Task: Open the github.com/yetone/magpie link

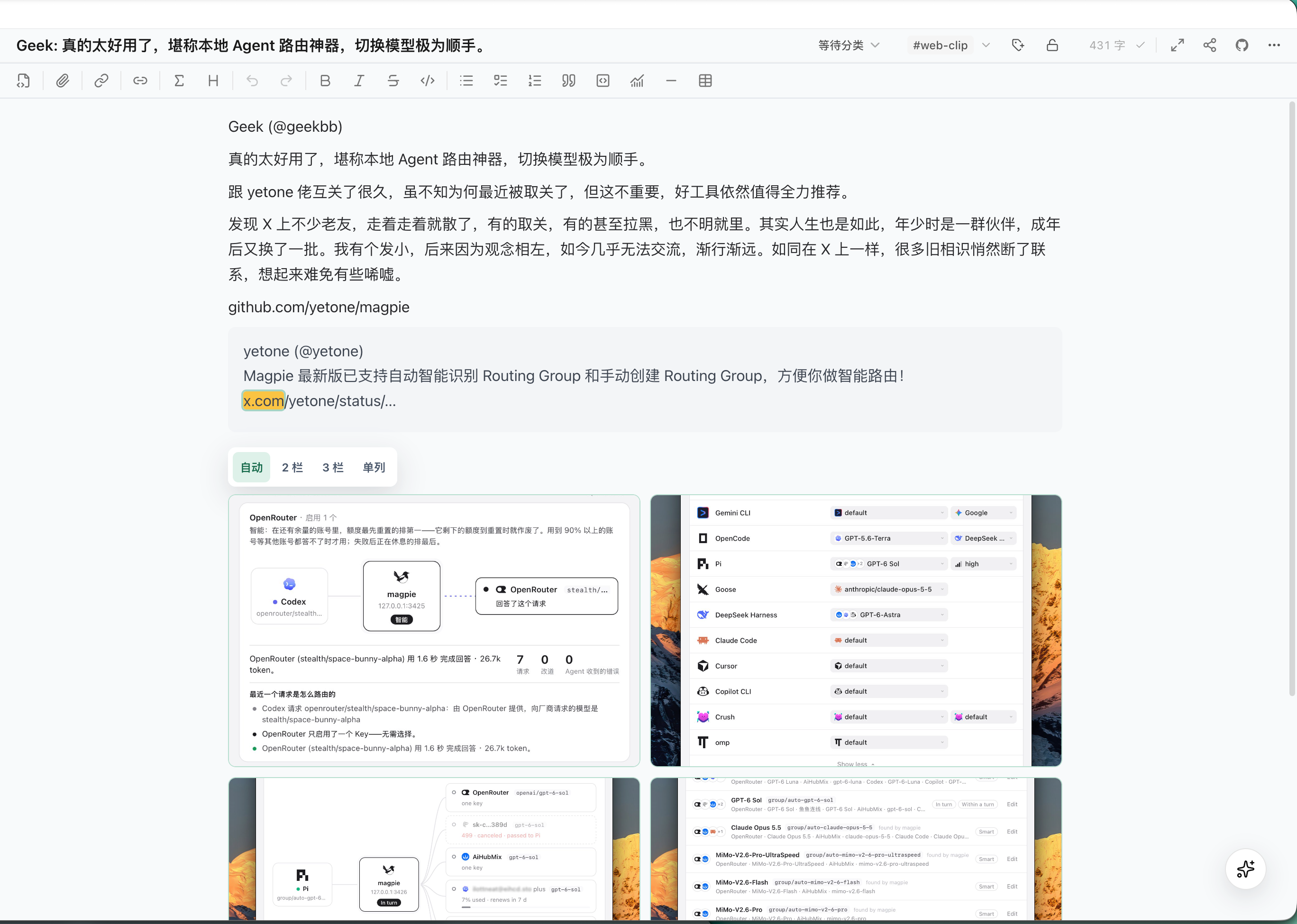Action: pos(319,307)
